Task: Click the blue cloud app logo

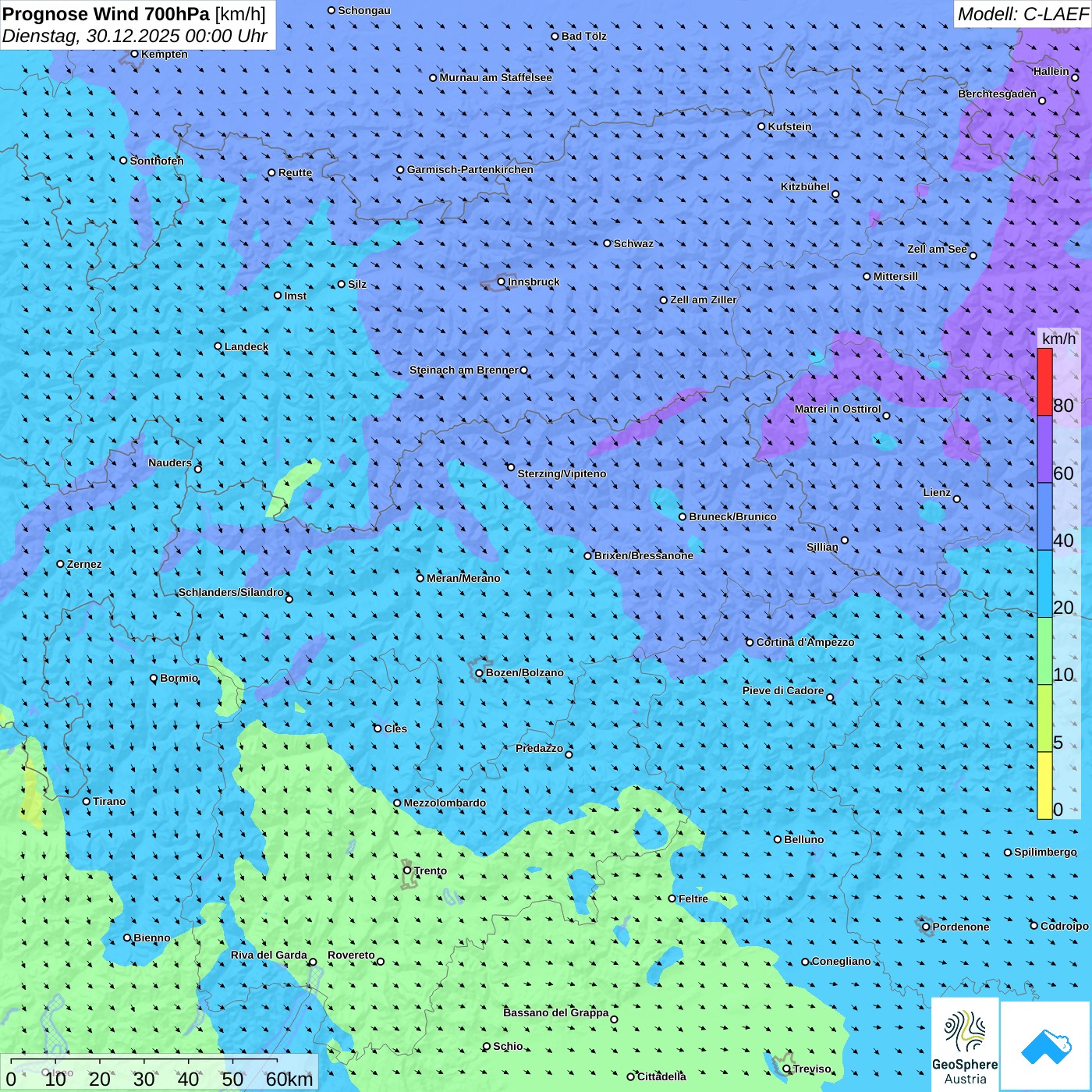Action: click(x=1046, y=1046)
